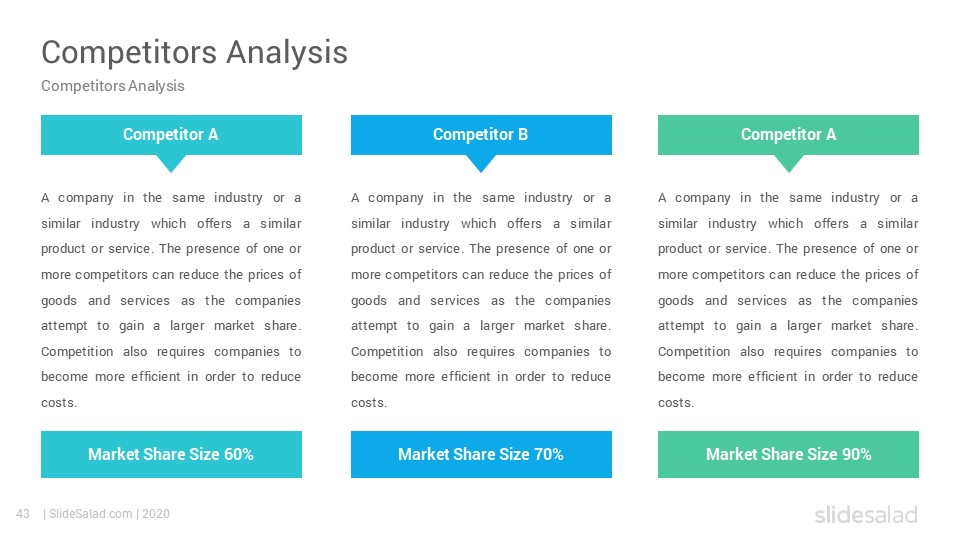Select Market Share Size 70% box
Viewport: 960px width, 540px height.
(x=481, y=454)
